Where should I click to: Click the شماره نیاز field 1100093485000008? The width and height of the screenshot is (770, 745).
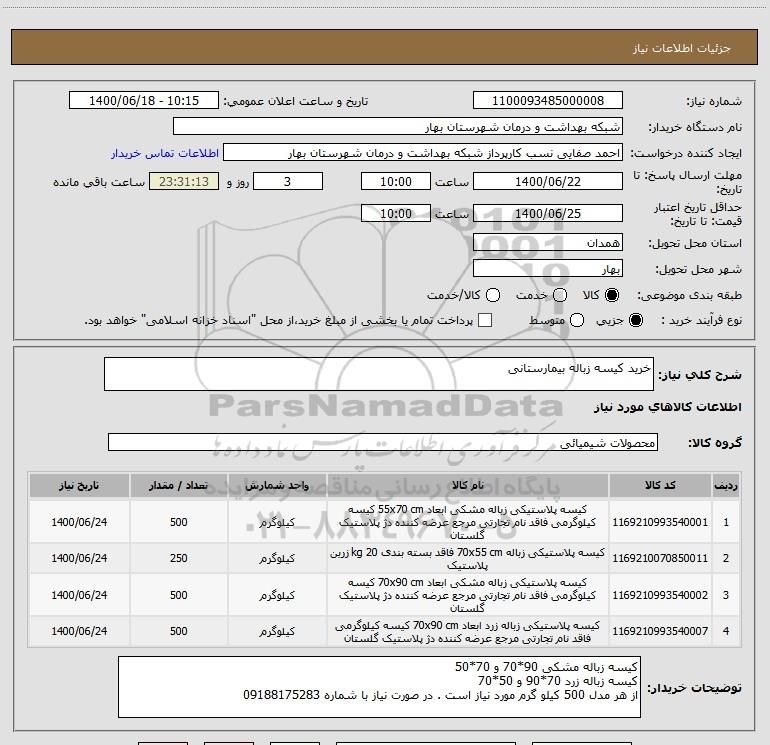(x=548, y=101)
